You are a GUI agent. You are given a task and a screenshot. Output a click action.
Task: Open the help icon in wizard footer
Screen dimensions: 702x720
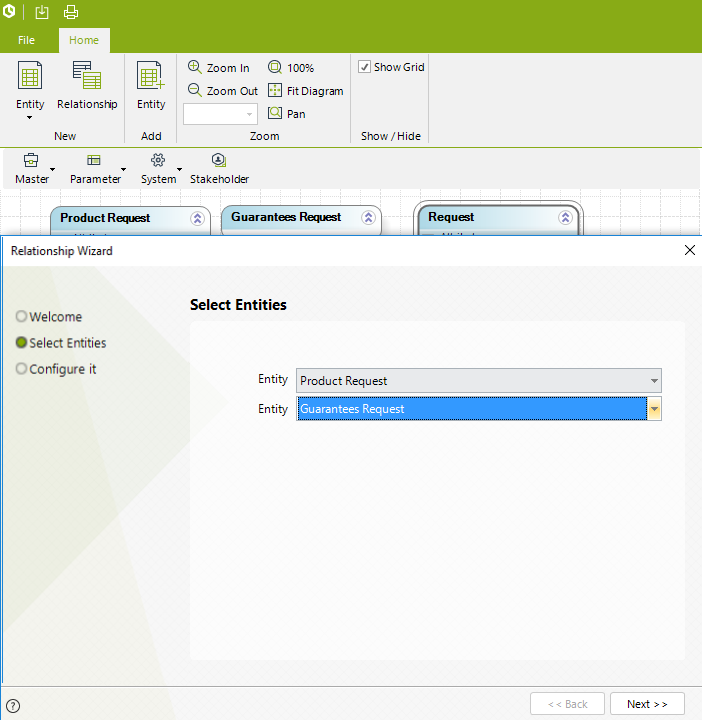(13, 706)
